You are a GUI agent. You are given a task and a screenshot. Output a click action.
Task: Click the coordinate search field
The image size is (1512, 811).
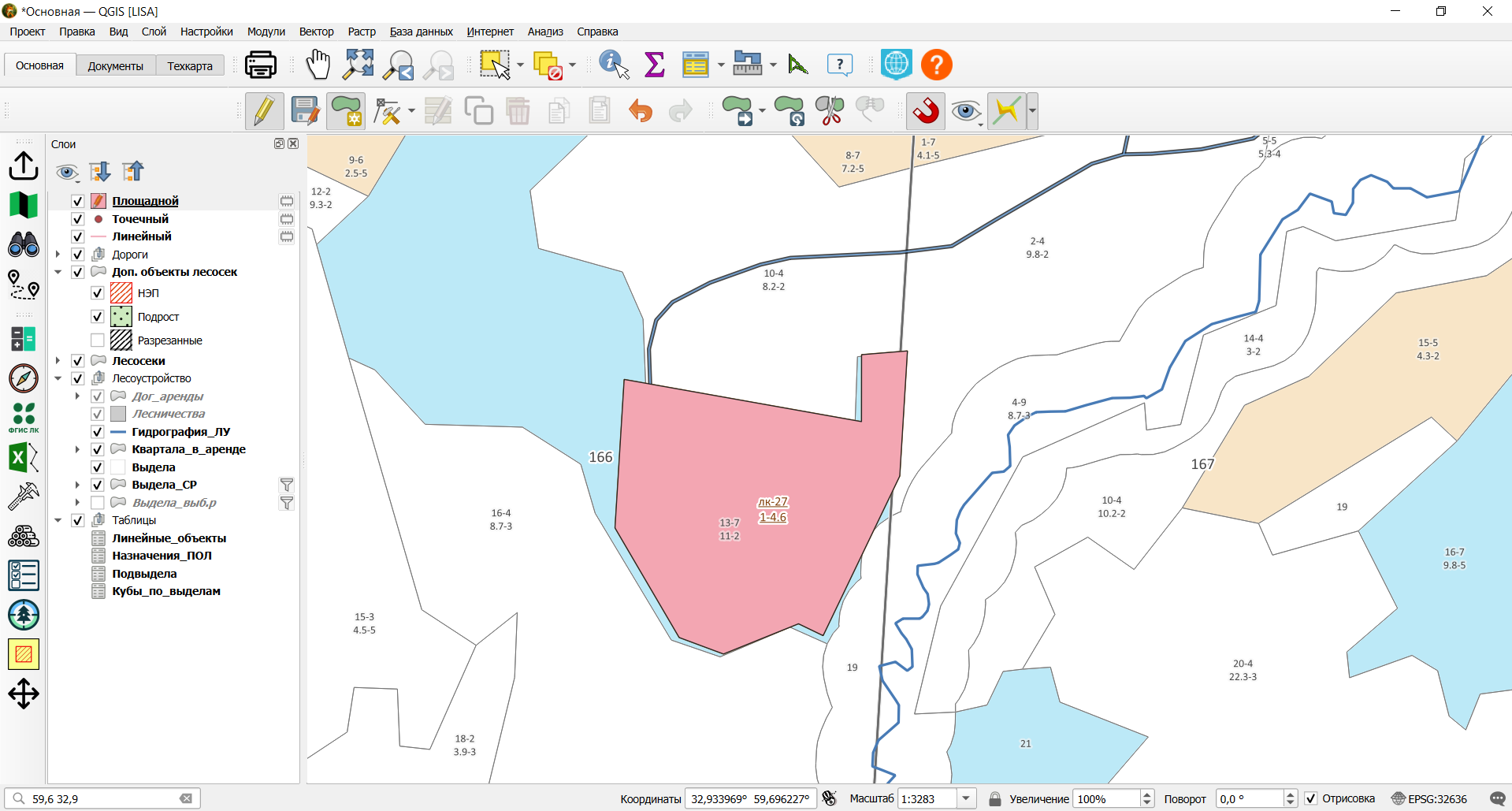[102, 799]
